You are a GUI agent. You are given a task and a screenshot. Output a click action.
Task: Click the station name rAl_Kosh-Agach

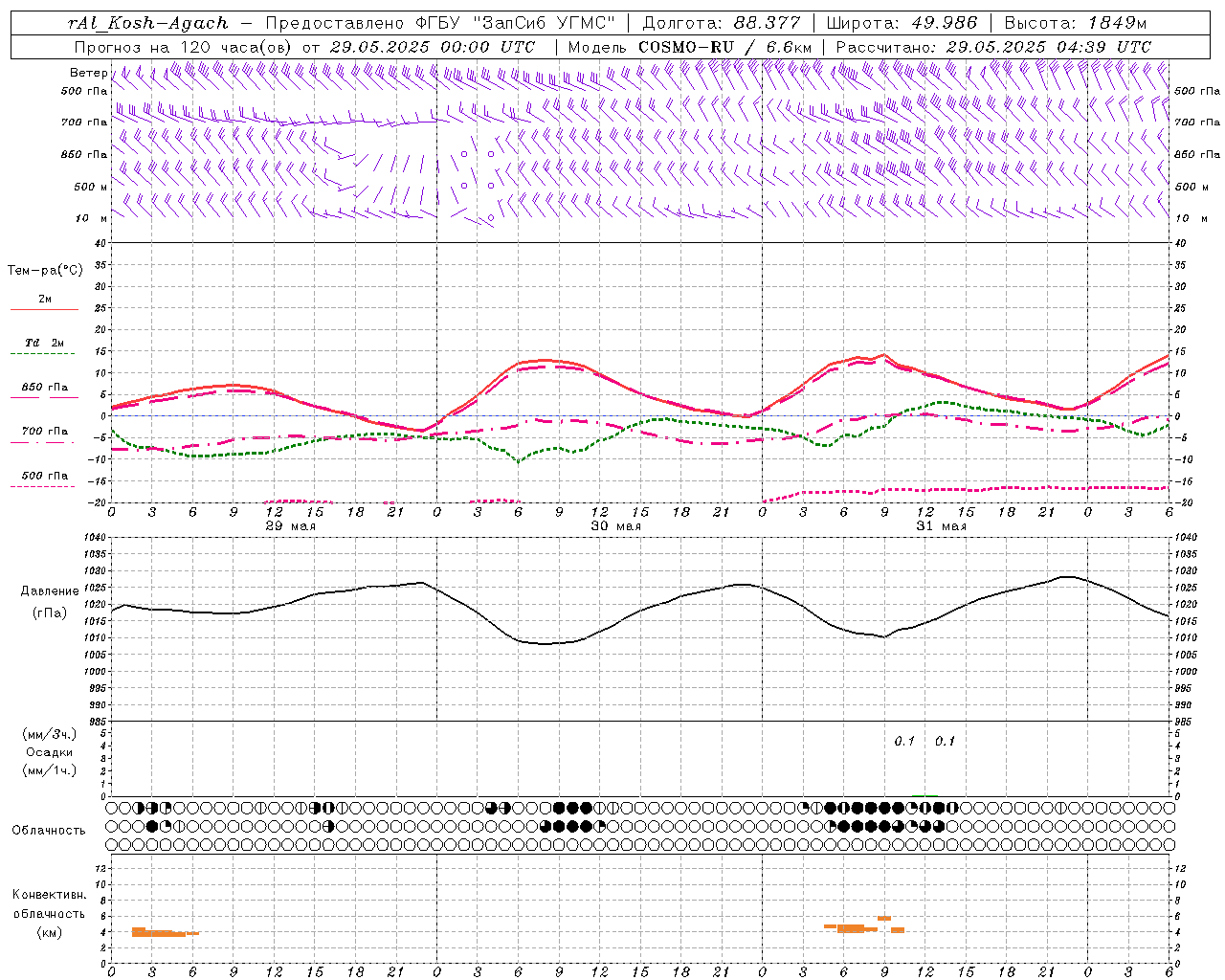tap(148, 23)
